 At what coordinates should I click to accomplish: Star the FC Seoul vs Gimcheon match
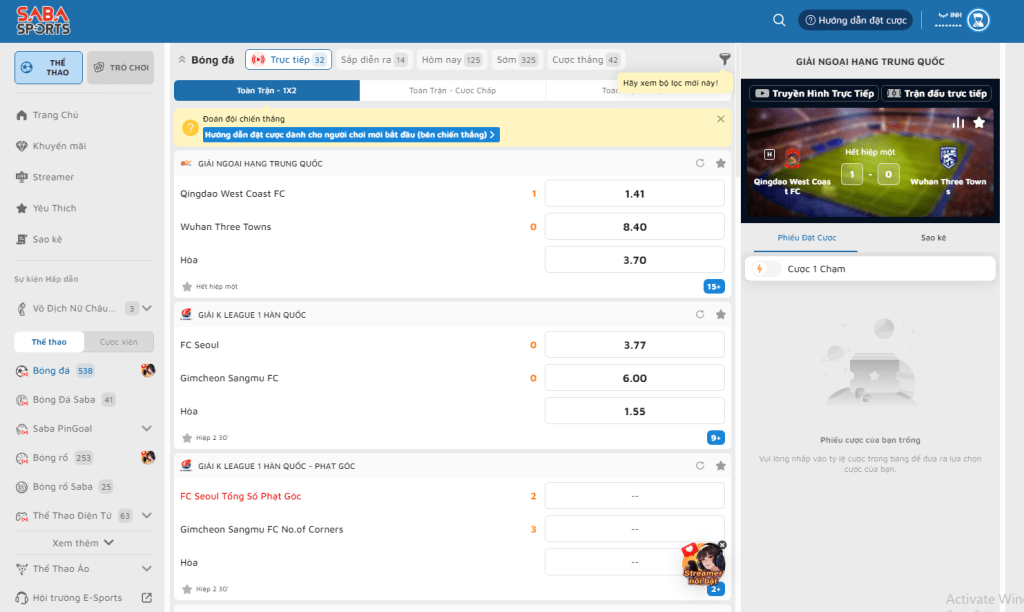(x=187, y=438)
